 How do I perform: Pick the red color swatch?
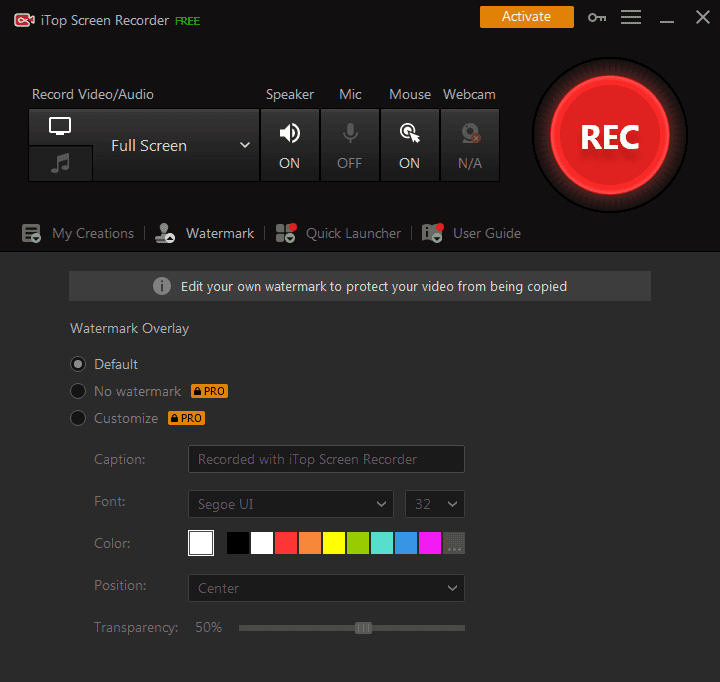pyautogui.click(x=286, y=543)
